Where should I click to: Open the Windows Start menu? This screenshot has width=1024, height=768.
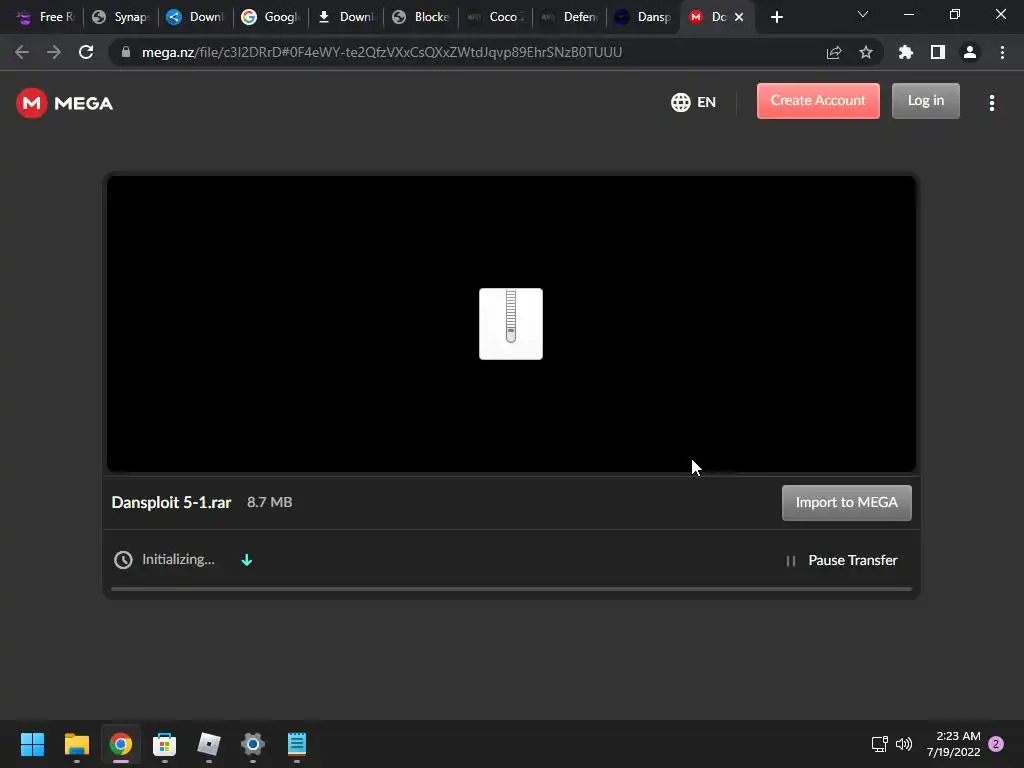(32, 744)
